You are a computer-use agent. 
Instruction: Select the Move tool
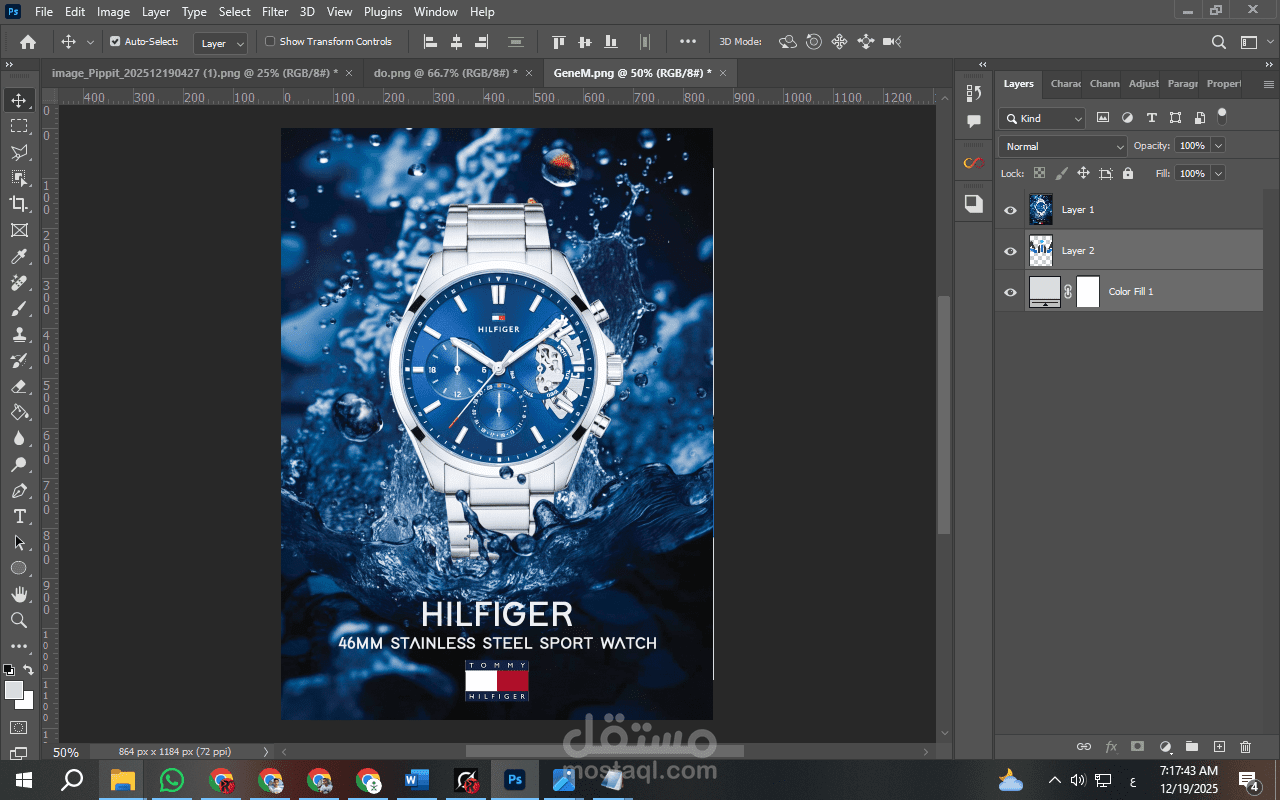coord(19,100)
